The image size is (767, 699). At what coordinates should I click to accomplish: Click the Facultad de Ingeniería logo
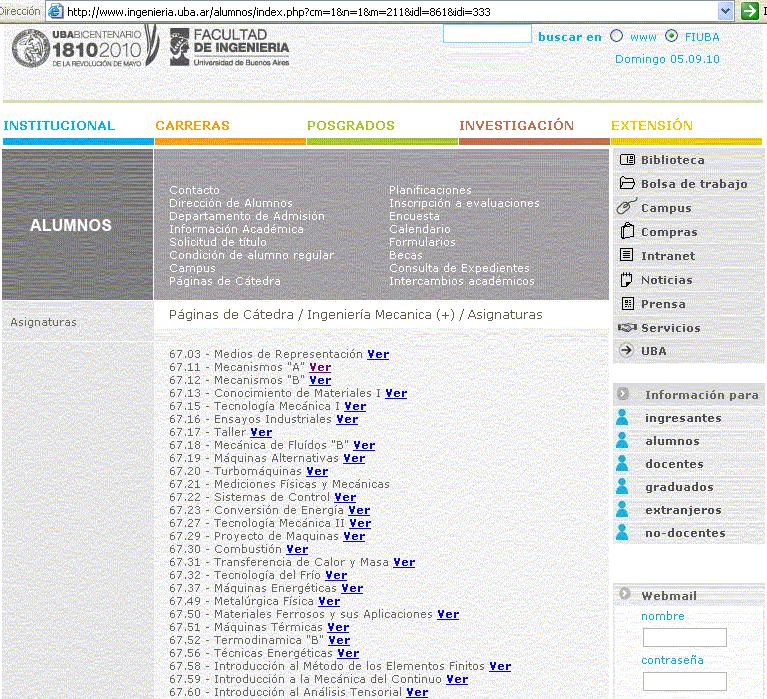tap(229, 47)
